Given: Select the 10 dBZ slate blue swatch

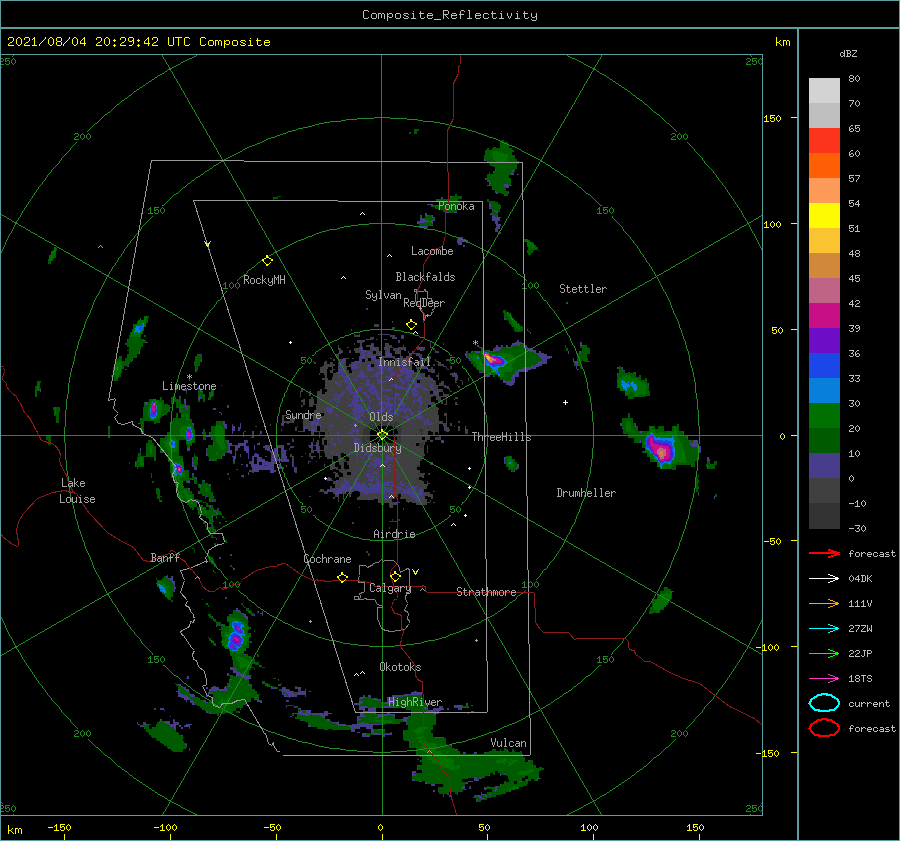Looking at the screenshot, I should click(824, 466).
